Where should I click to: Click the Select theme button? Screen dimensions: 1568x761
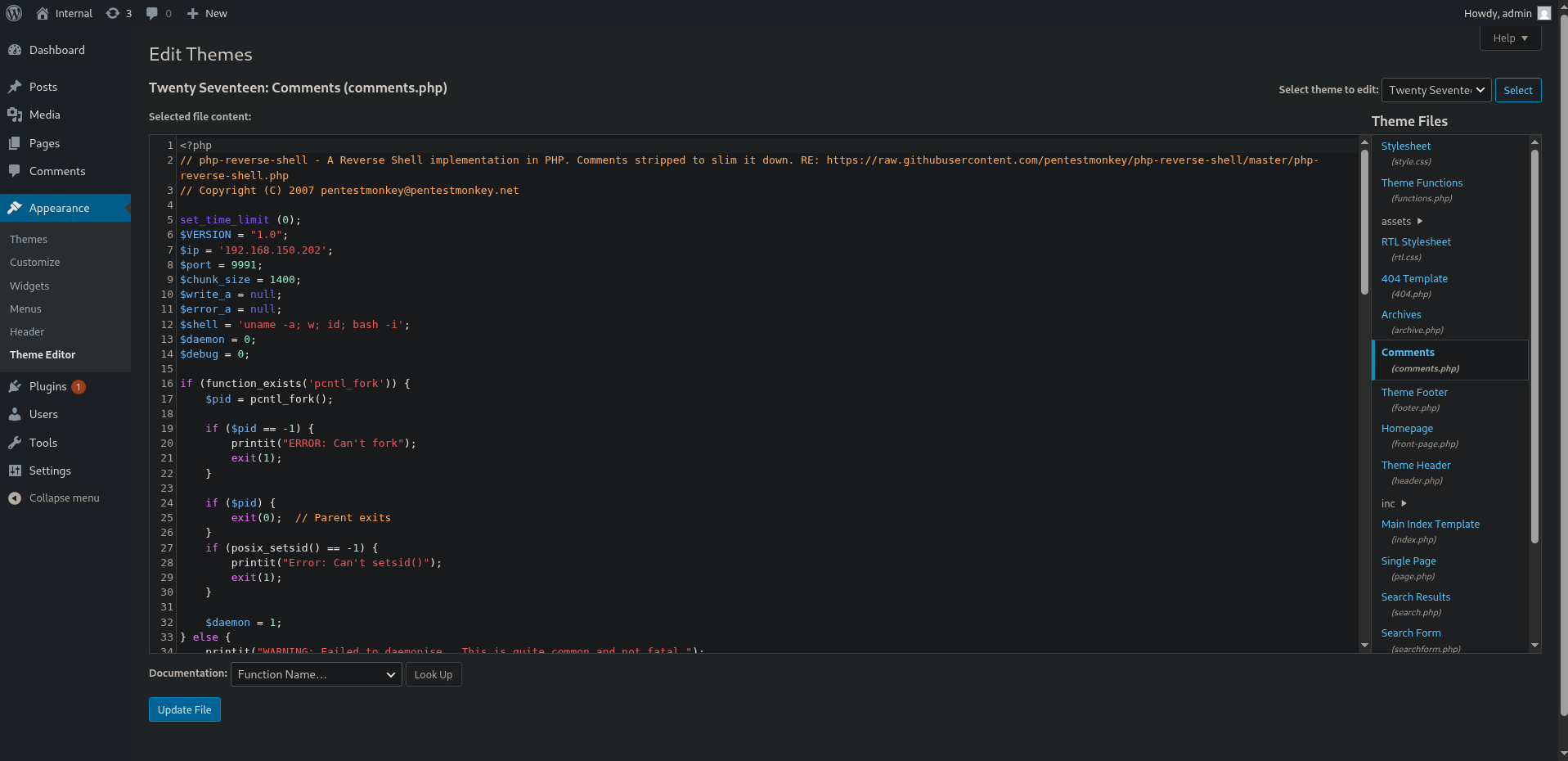point(1518,90)
